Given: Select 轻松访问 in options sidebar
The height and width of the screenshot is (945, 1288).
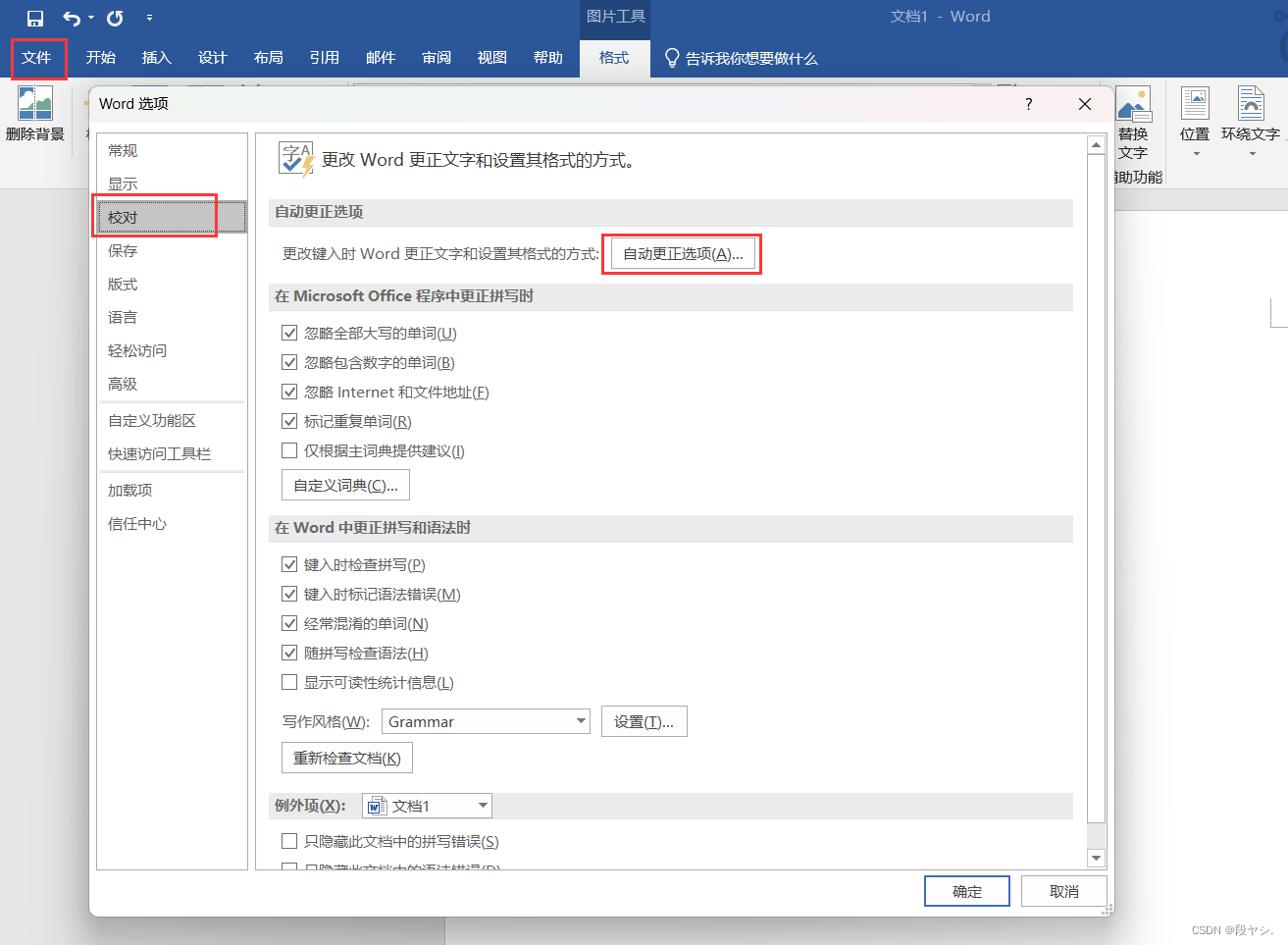Looking at the screenshot, I should [x=172, y=351].
